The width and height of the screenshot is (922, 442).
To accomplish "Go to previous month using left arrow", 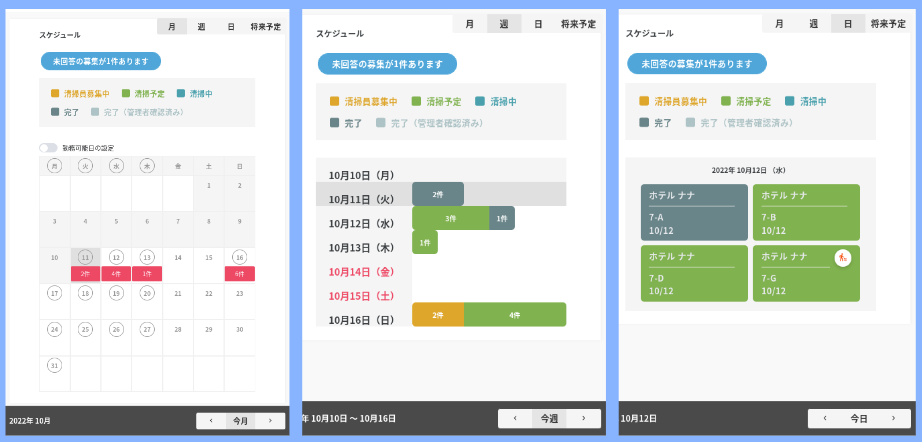I will pyautogui.click(x=211, y=421).
